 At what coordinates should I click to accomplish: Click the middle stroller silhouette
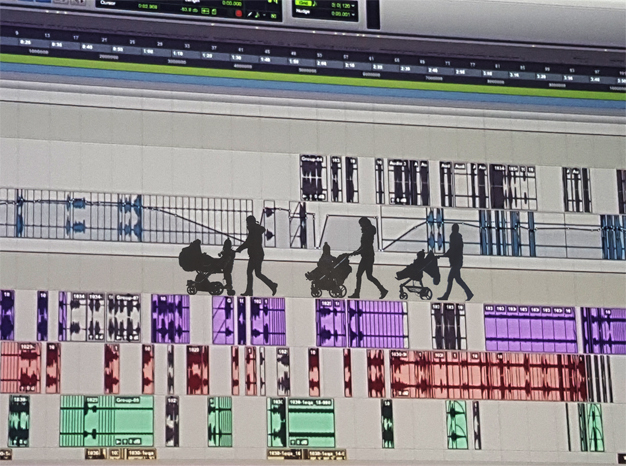pyautogui.click(x=328, y=274)
